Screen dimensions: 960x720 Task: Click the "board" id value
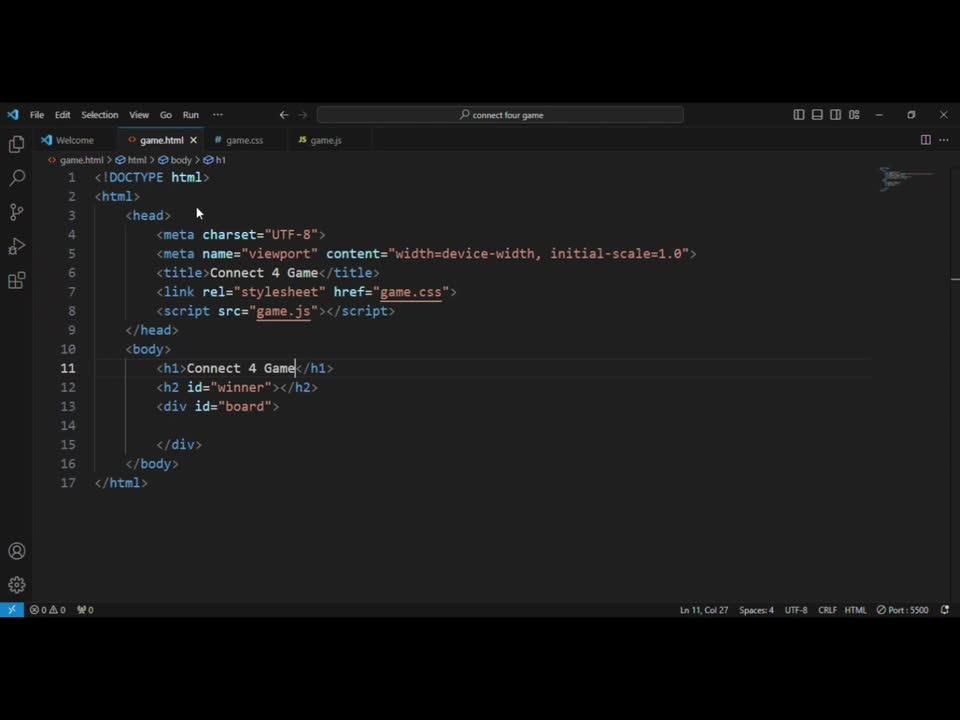click(245, 407)
